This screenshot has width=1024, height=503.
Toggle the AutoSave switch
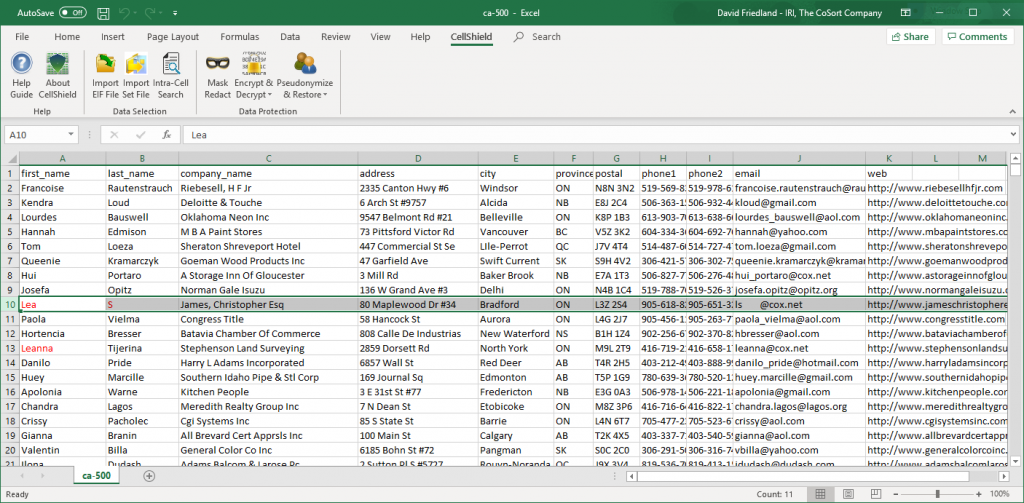click(x=72, y=12)
